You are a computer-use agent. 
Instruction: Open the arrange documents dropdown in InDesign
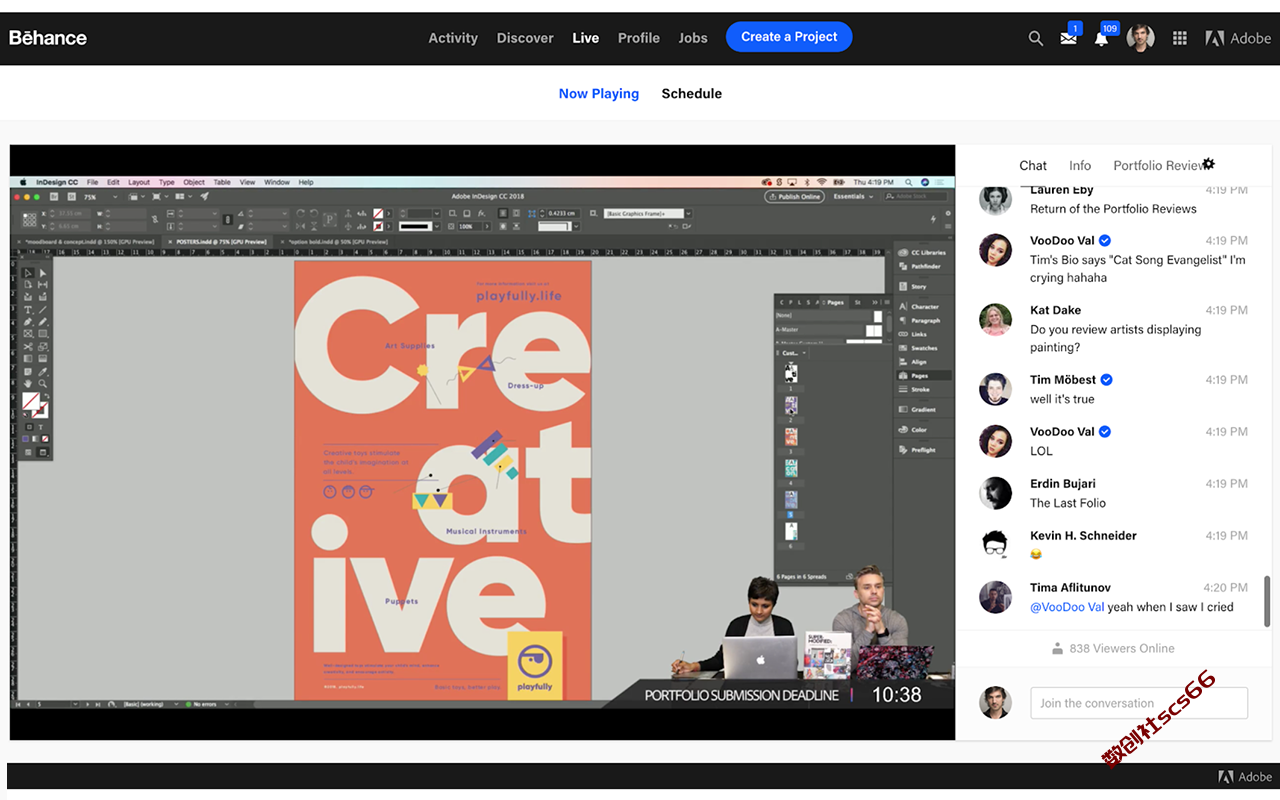[183, 196]
